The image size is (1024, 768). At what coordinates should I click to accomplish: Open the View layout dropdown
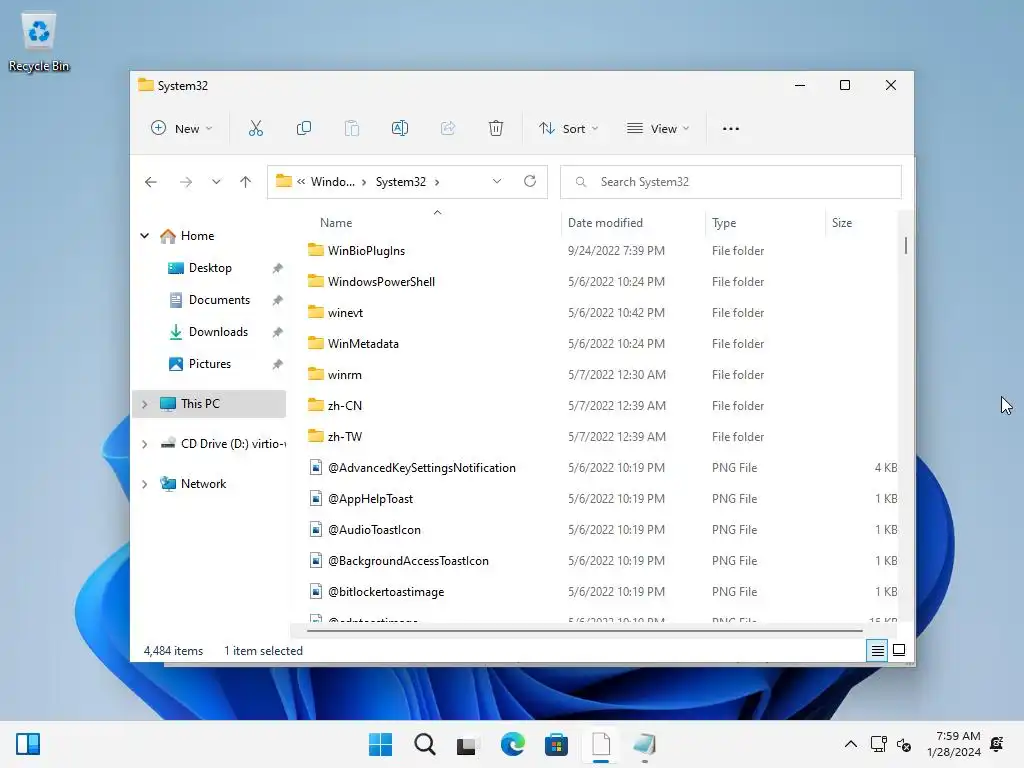pos(658,129)
